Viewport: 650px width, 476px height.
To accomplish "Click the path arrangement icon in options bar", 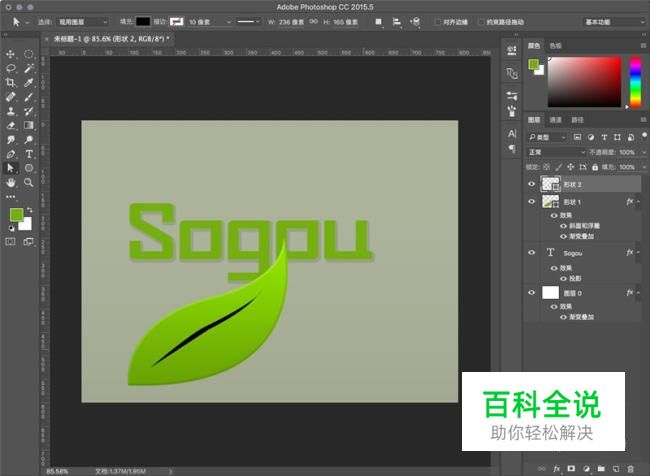I will pyautogui.click(x=415, y=22).
